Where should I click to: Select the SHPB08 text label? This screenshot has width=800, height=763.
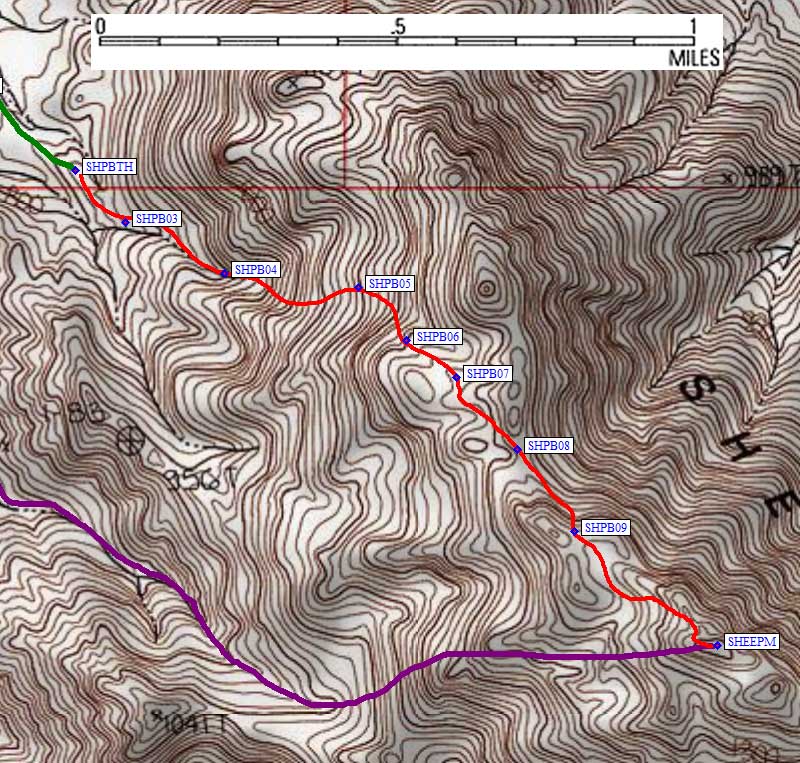coord(548,446)
